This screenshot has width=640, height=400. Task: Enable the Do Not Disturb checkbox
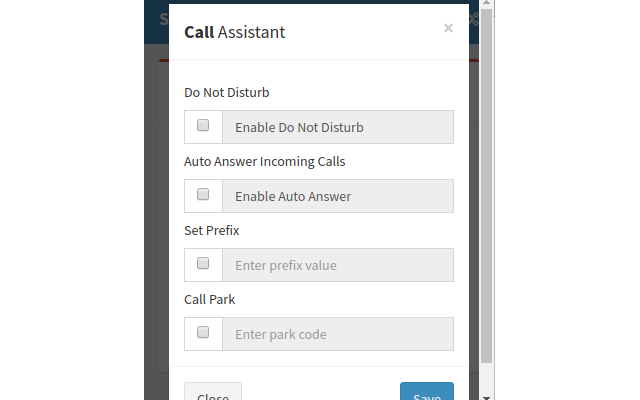point(203,125)
